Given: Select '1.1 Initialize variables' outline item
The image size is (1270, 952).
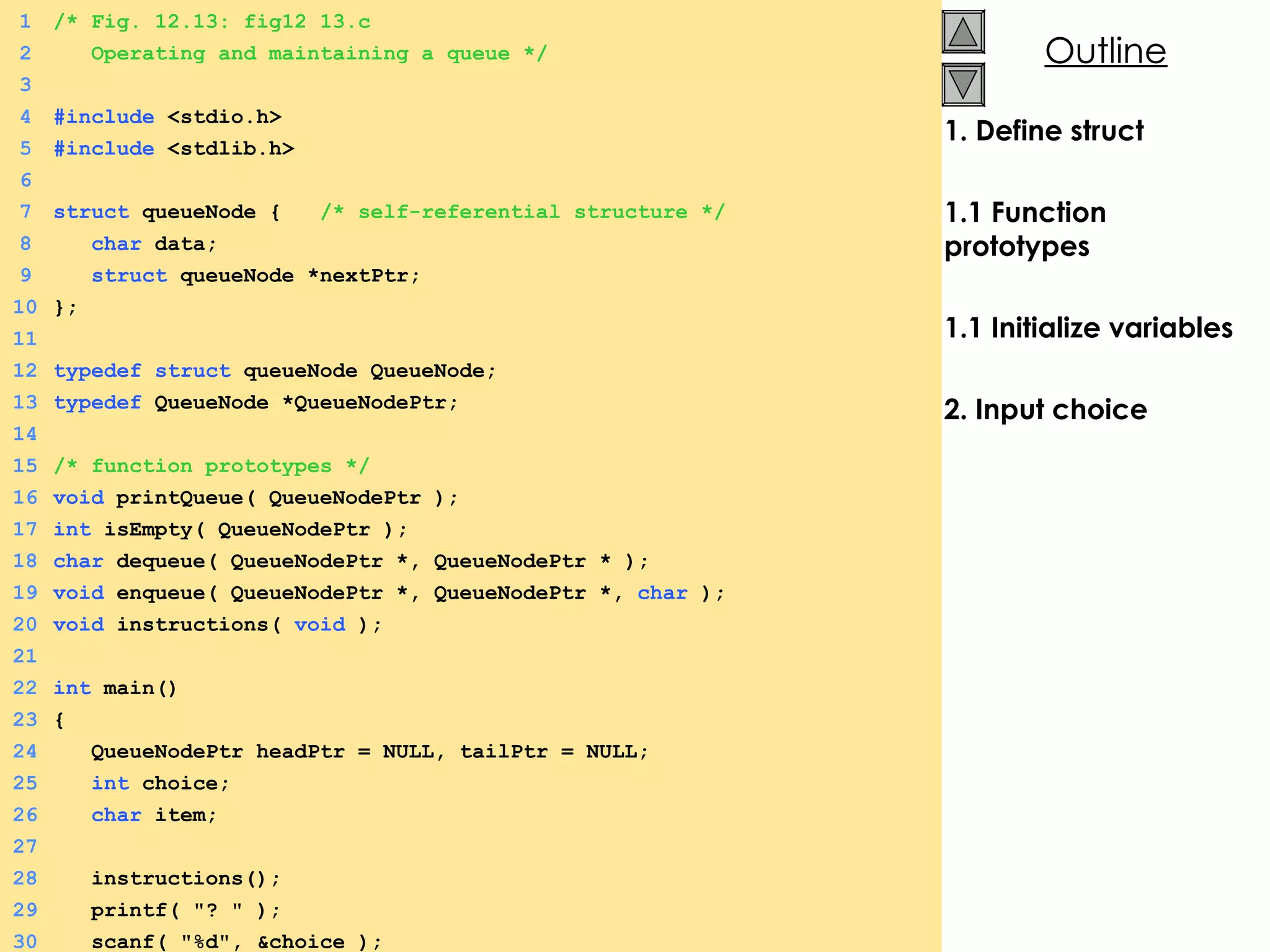Looking at the screenshot, I should [1088, 328].
